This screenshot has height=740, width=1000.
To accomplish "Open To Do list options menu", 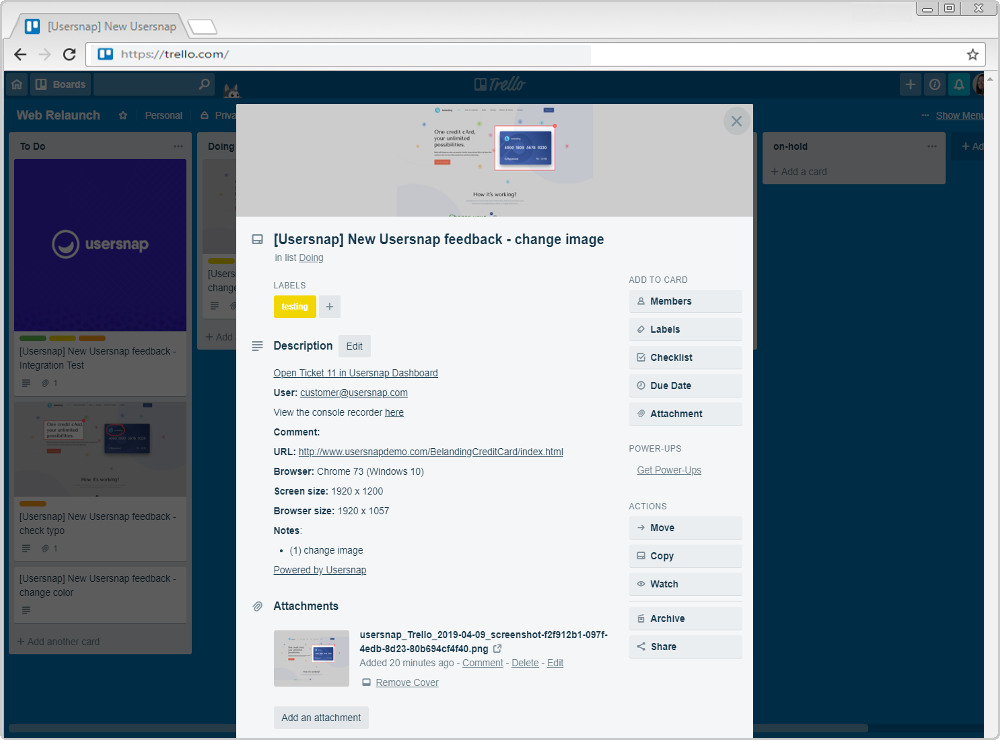I will click(x=178, y=146).
